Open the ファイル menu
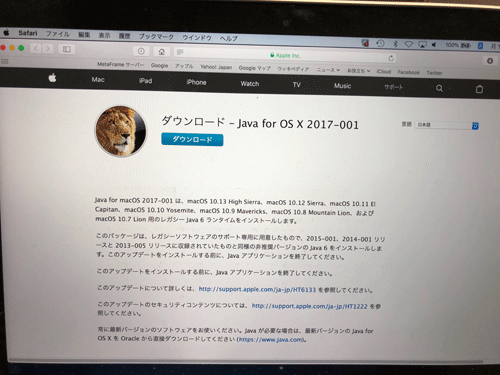500x375 pixels. click(58, 34)
